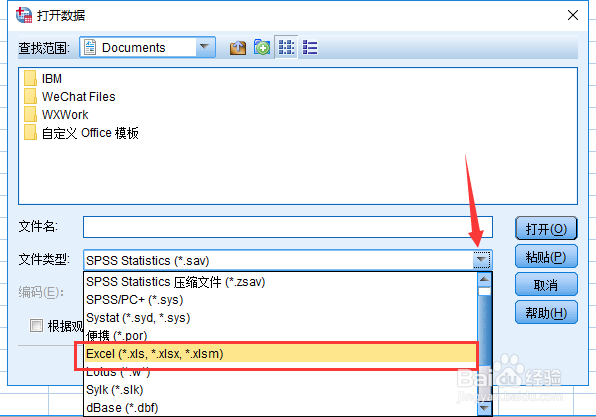The height and width of the screenshot is (417, 596).
Task: Click file type list scroll-down arrow
Action: (484, 408)
